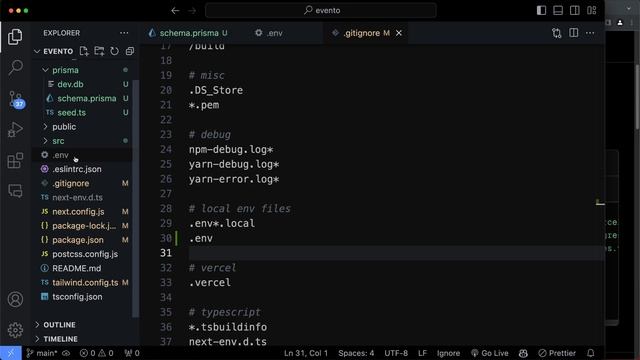This screenshot has width=640, height=360.
Task: Open README.md in Explorer
Action: 76,268
